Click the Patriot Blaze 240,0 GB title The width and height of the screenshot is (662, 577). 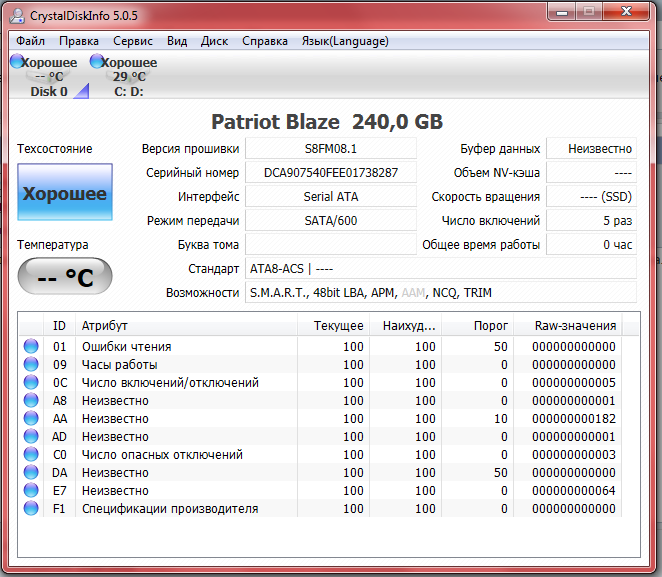pyautogui.click(x=327, y=122)
